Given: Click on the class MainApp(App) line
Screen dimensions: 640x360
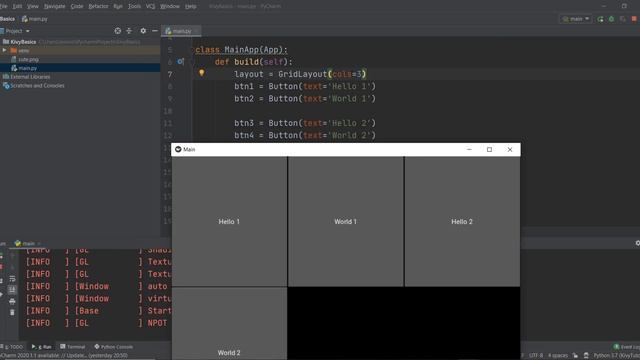Looking at the screenshot, I should click(241, 49).
